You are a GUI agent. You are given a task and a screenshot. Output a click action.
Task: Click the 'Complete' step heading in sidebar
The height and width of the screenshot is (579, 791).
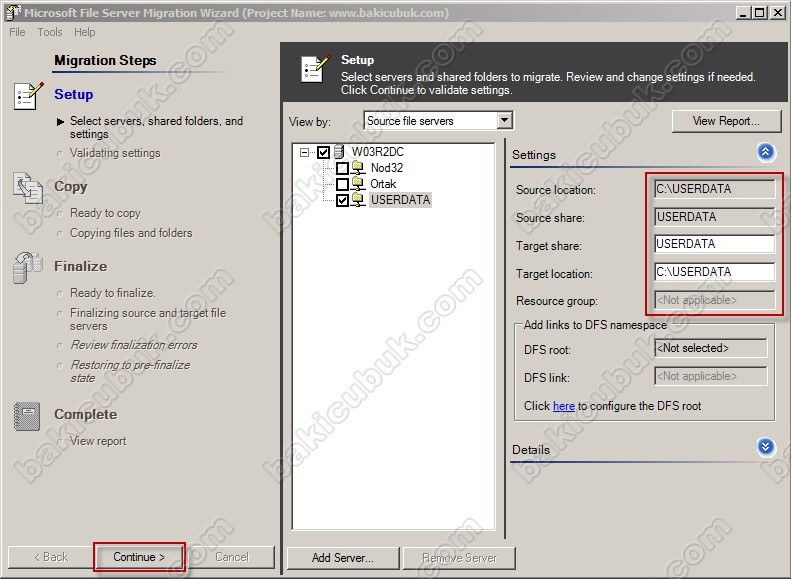pyautogui.click(x=86, y=415)
